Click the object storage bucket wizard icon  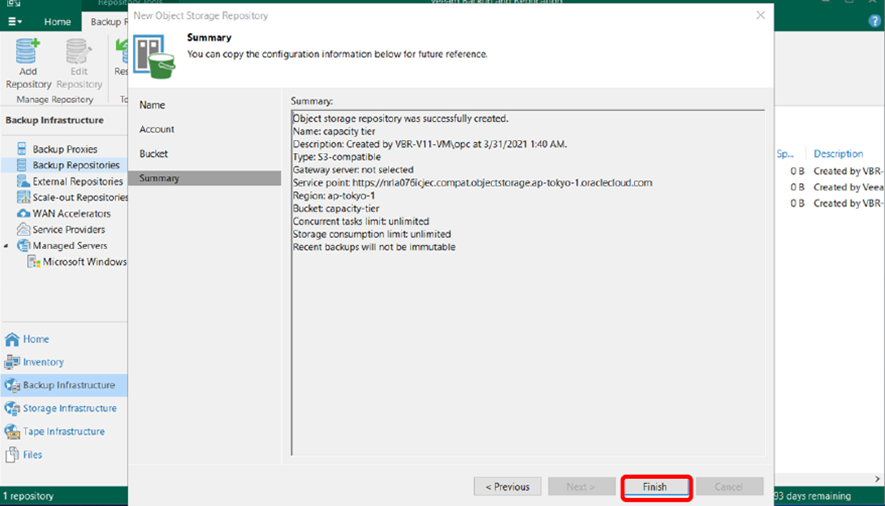point(154,57)
